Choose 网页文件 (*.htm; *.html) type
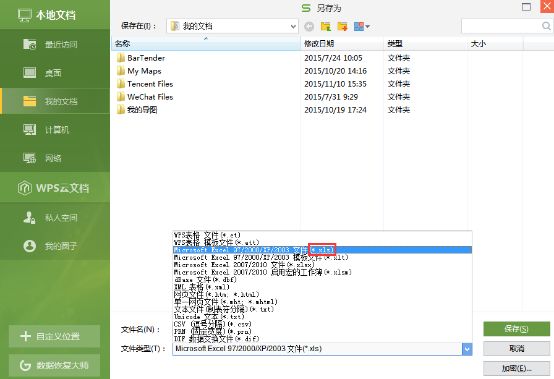554x379 pixels. [x=322, y=294]
